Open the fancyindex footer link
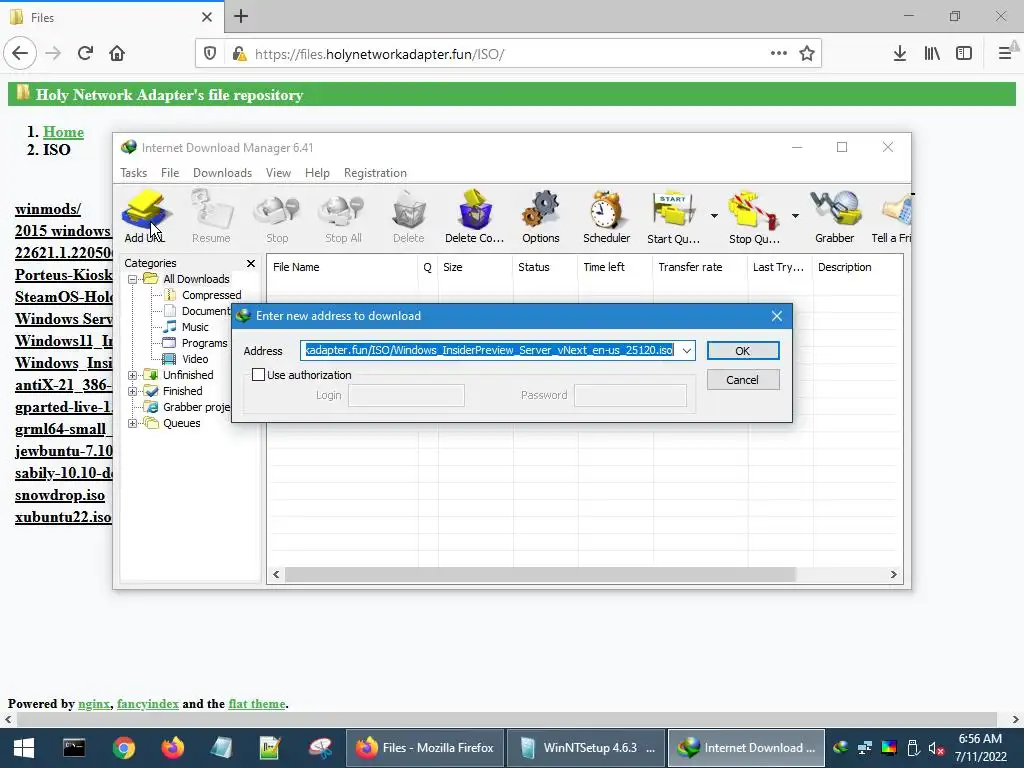Screen dimensions: 1024x768 [148, 704]
